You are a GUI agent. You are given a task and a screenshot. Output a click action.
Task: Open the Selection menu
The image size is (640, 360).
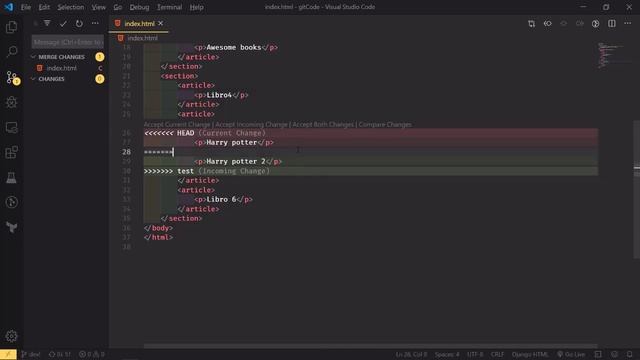pyautogui.click(x=71, y=7)
